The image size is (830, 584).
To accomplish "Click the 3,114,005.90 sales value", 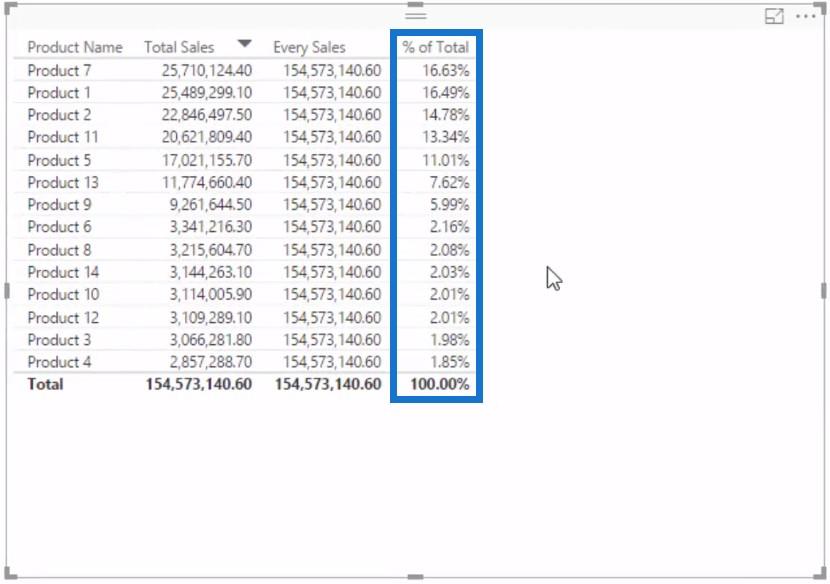I will tap(211, 294).
